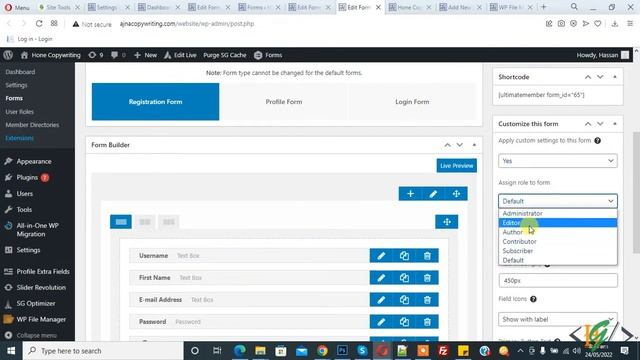Open Slider Revolution in sidebar
Screen dimensions: 640x360
click(41, 288)
